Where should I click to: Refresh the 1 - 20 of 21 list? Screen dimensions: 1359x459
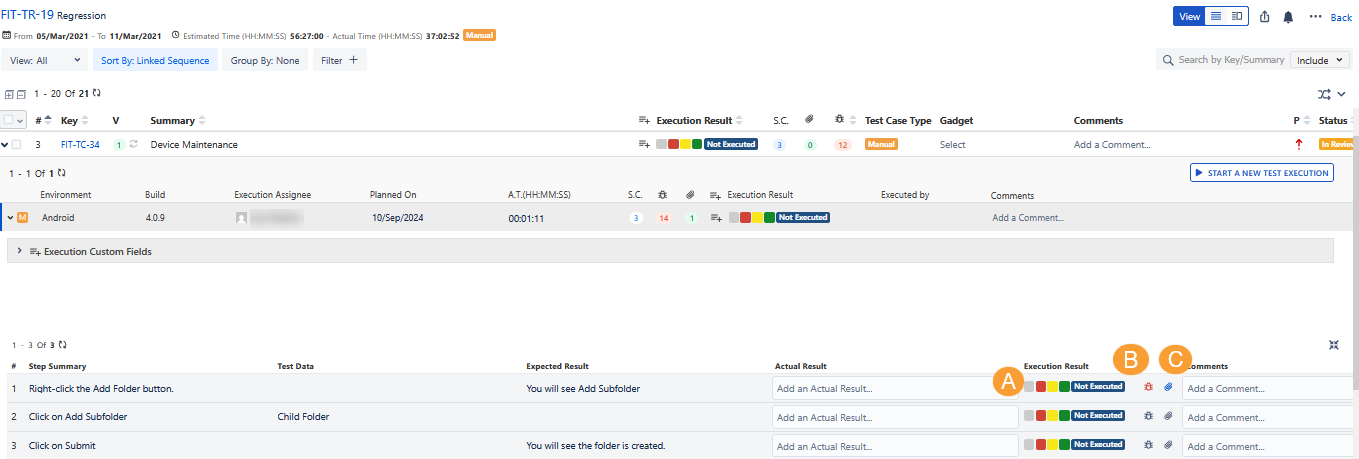(97, 93)
